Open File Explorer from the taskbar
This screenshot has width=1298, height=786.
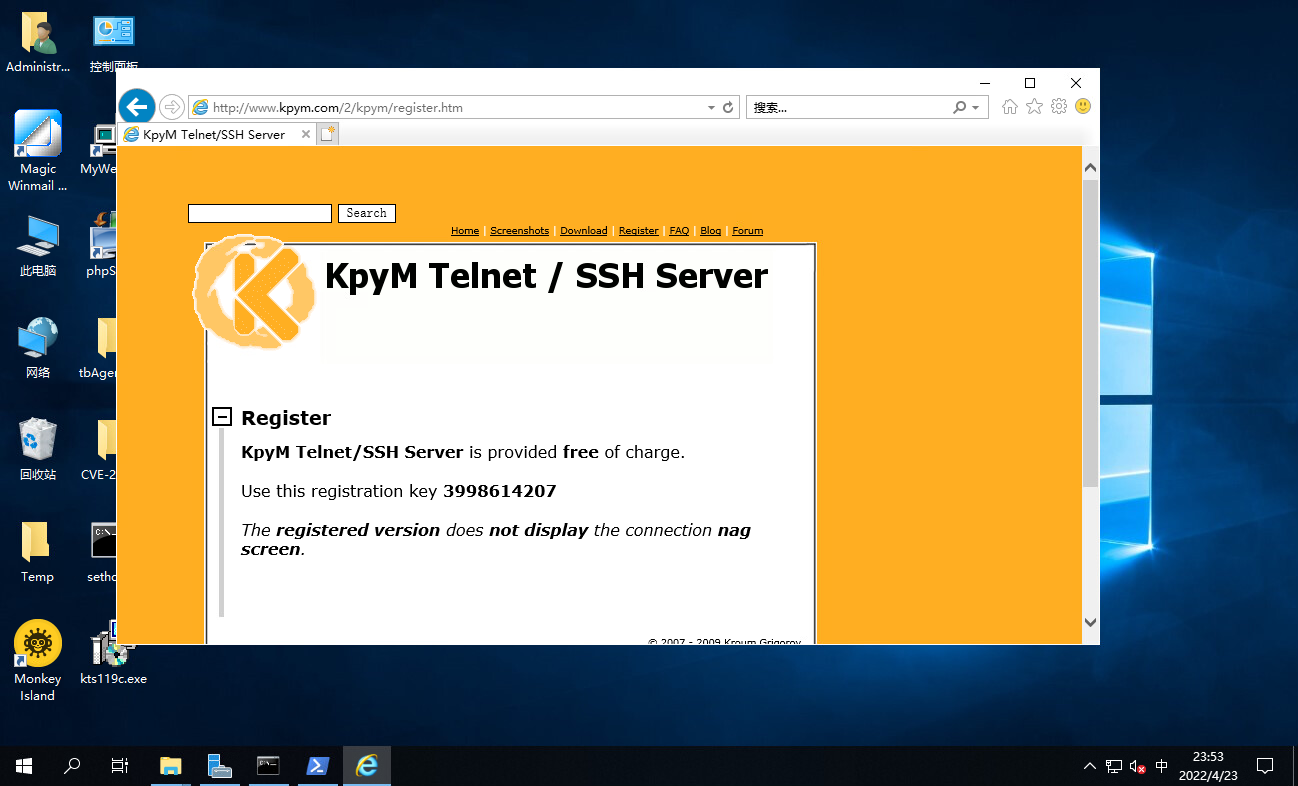click(x=171, y=766)
